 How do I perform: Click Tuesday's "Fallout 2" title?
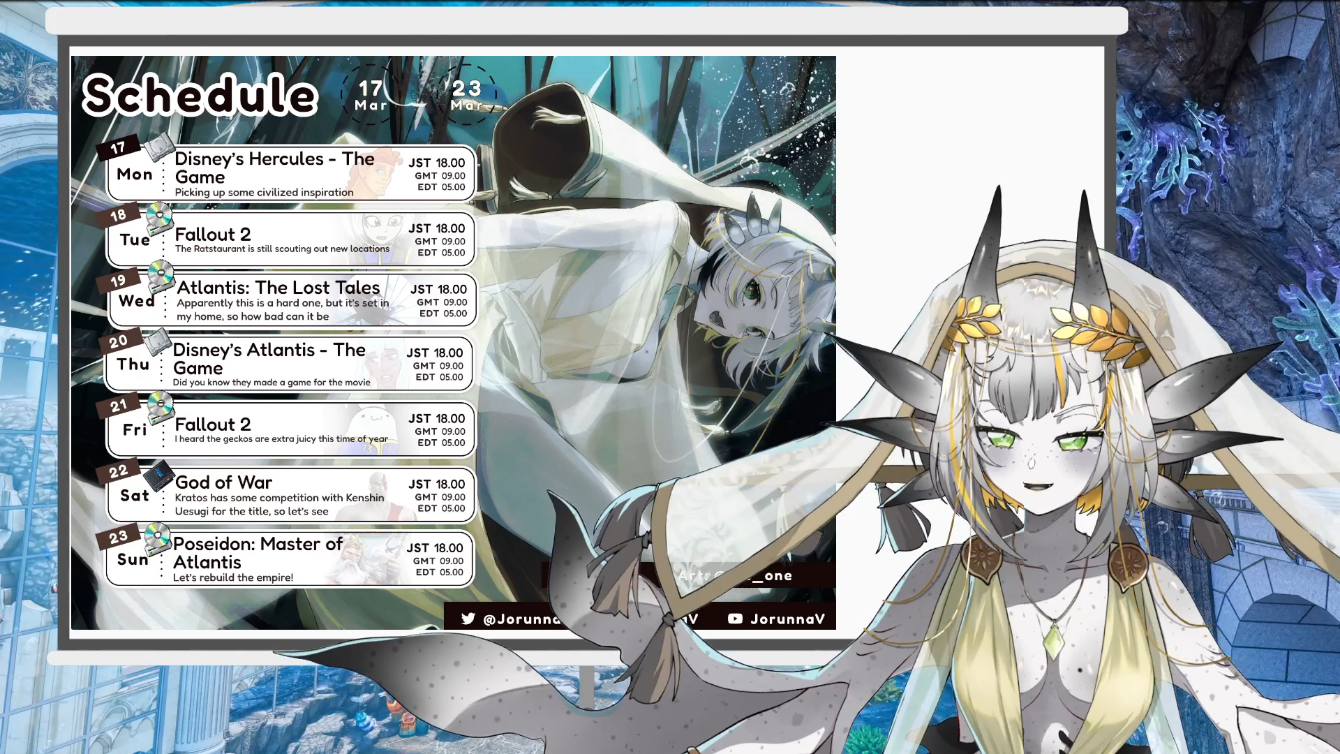tap(213, 234)
